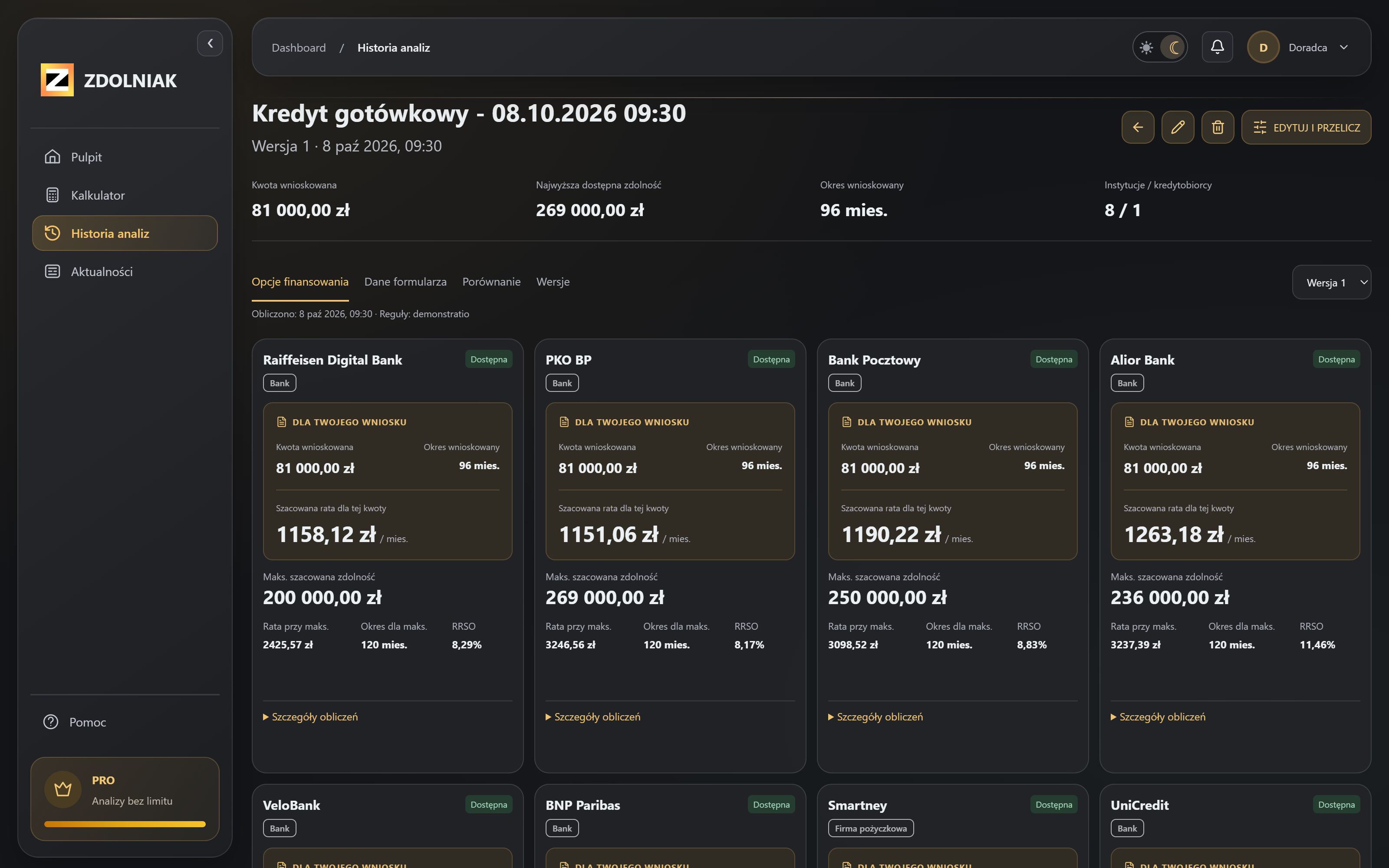1389x868 pixels.
Task: Expand Szczegóły obliczeń for Alior Bank
Action: click(1158, 717)
